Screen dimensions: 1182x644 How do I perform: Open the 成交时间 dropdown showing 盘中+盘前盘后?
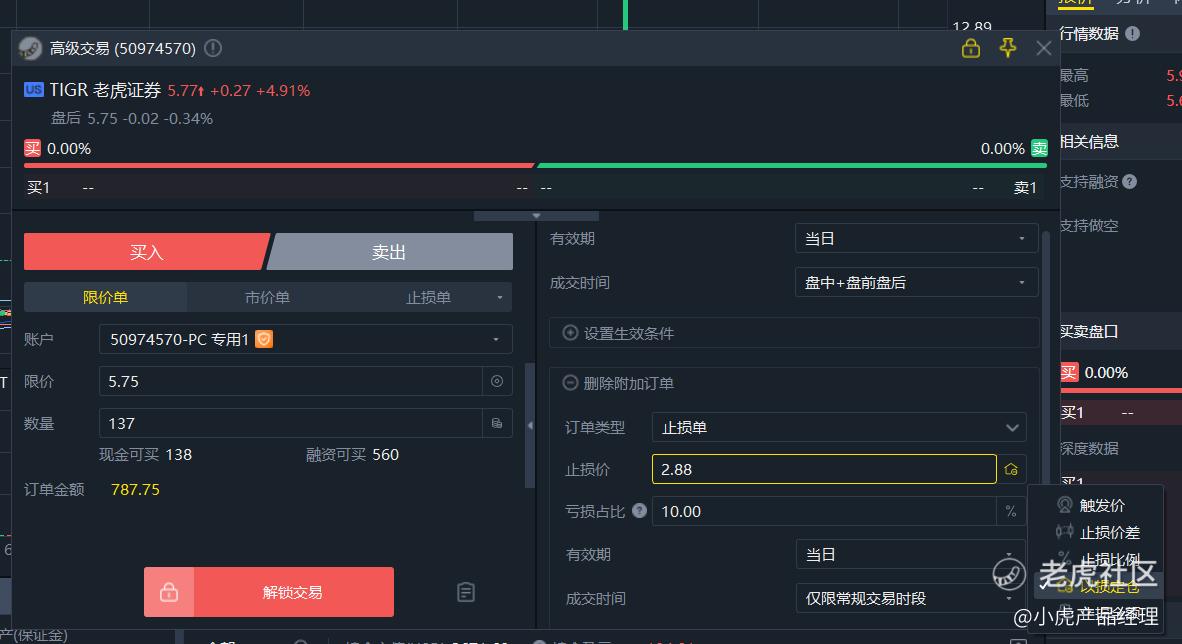point(917,283)
